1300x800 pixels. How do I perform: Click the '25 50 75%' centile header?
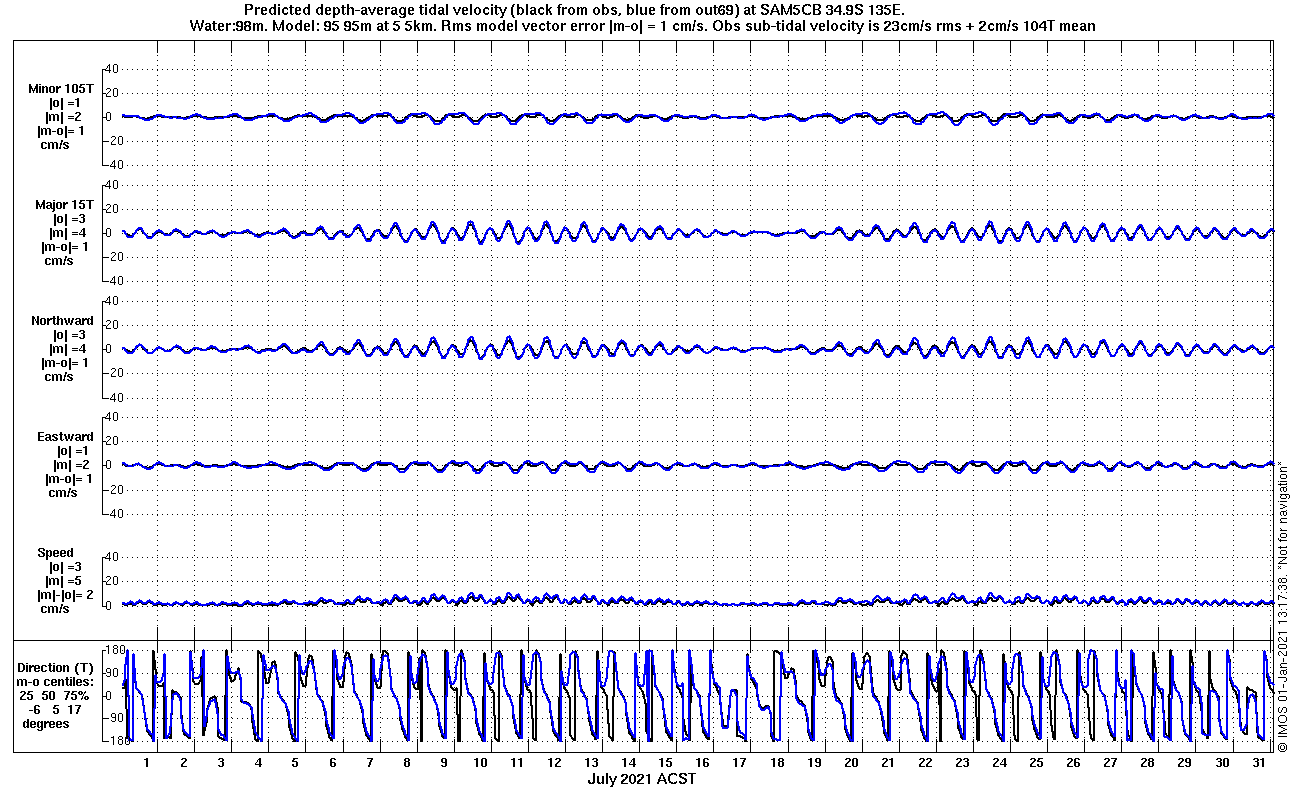[55, 696]
